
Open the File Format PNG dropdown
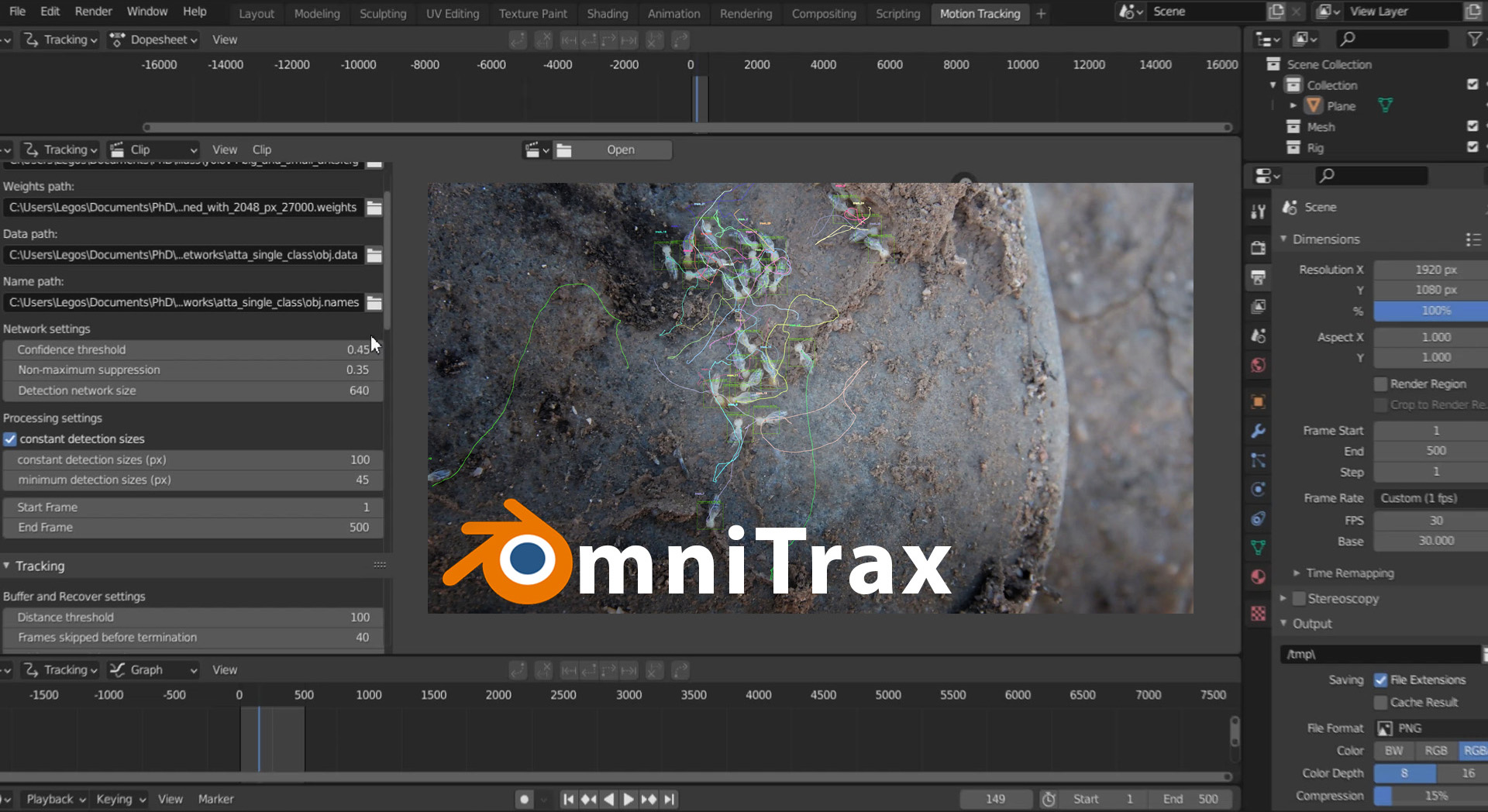1431,728
